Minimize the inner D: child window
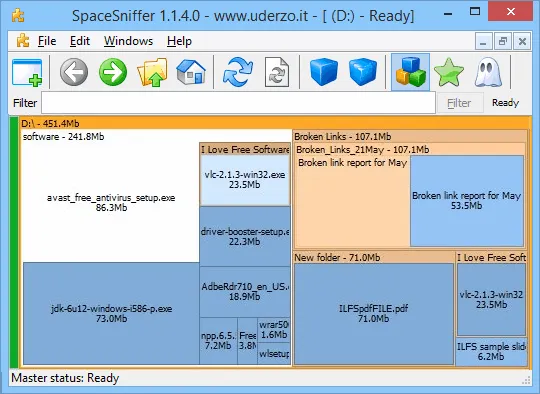 point(483,41)
